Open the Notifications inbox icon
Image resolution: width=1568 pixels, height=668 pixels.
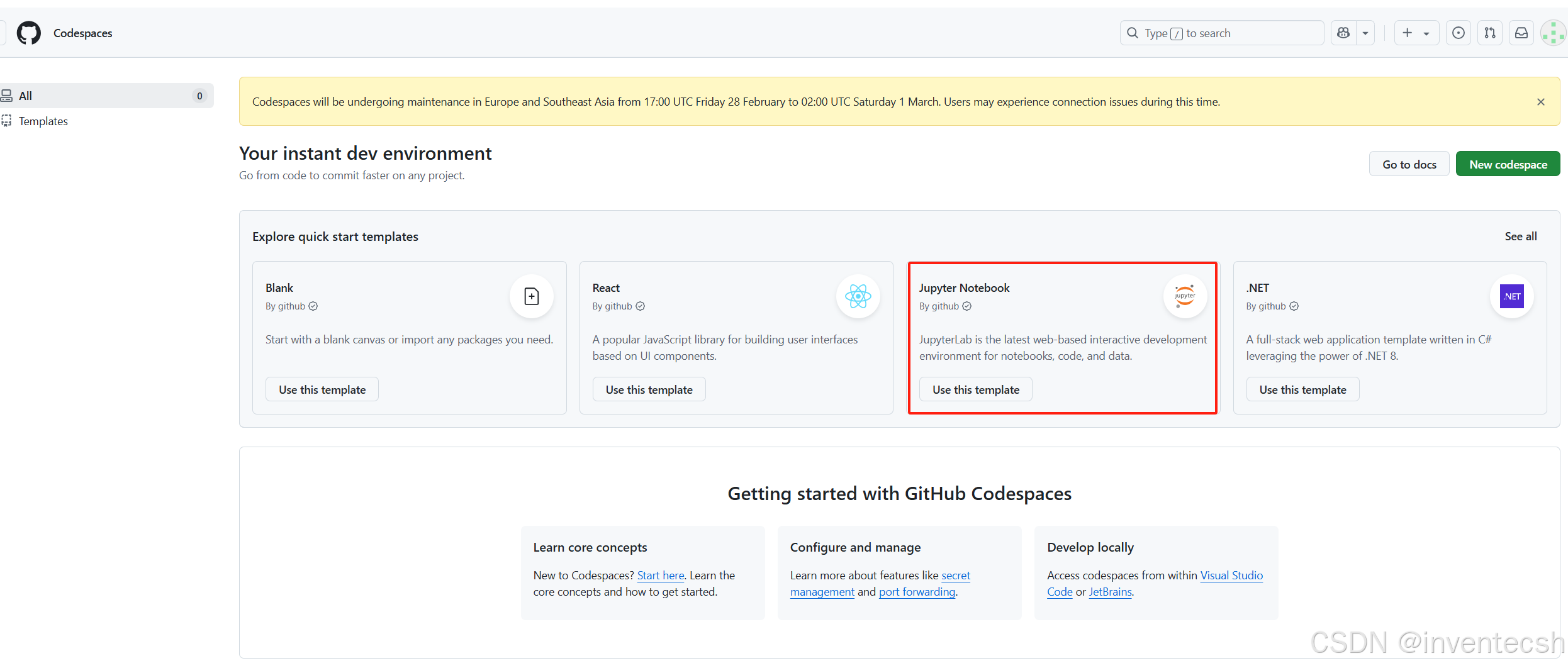point(1521,33)
